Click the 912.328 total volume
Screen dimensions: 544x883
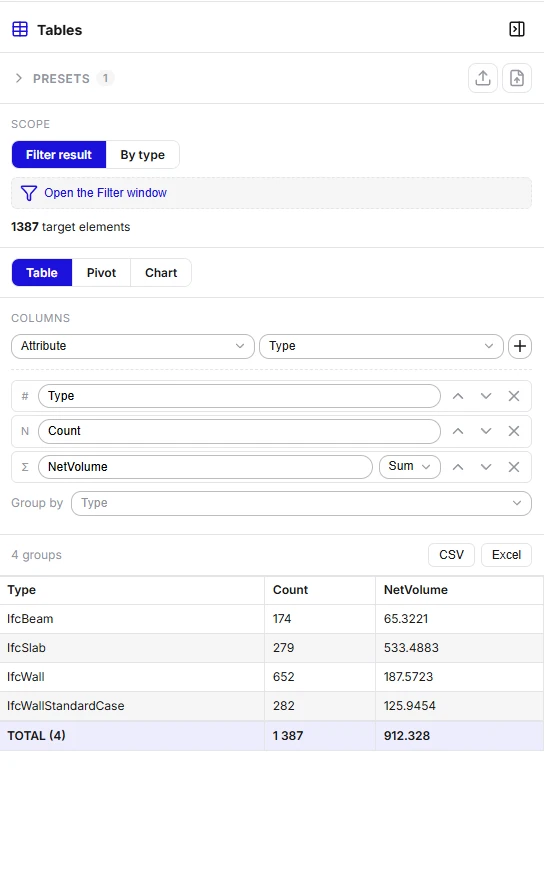(x=407, y=735)
